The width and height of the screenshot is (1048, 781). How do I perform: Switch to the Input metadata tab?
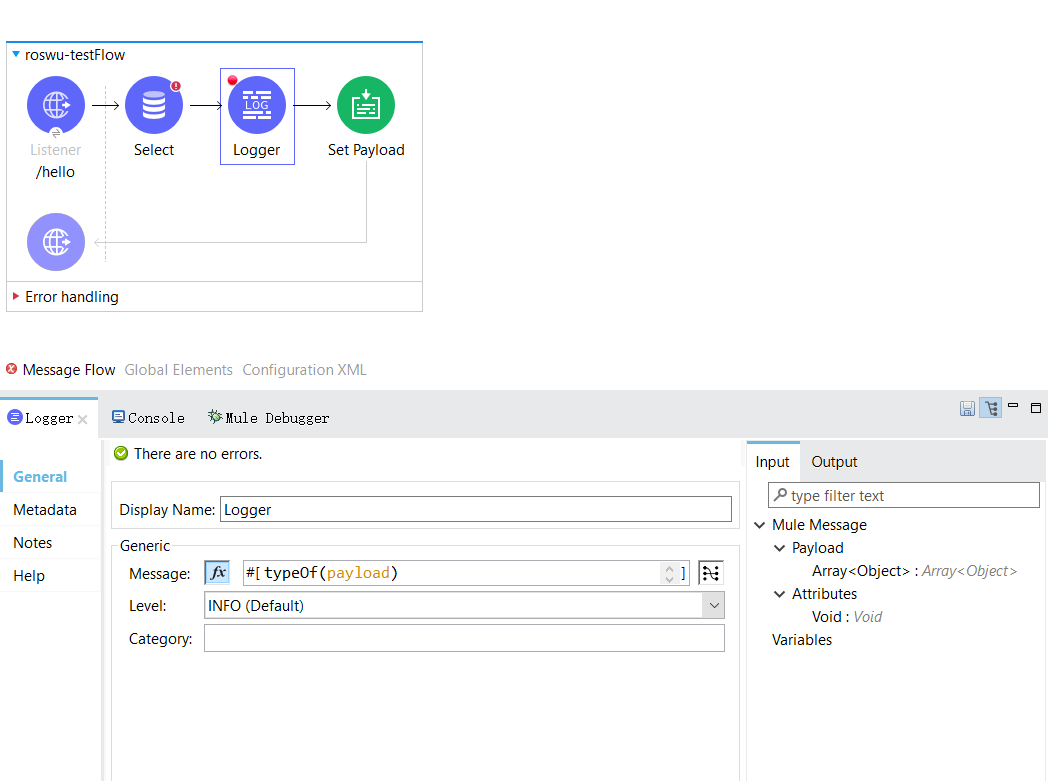point(773,462)
